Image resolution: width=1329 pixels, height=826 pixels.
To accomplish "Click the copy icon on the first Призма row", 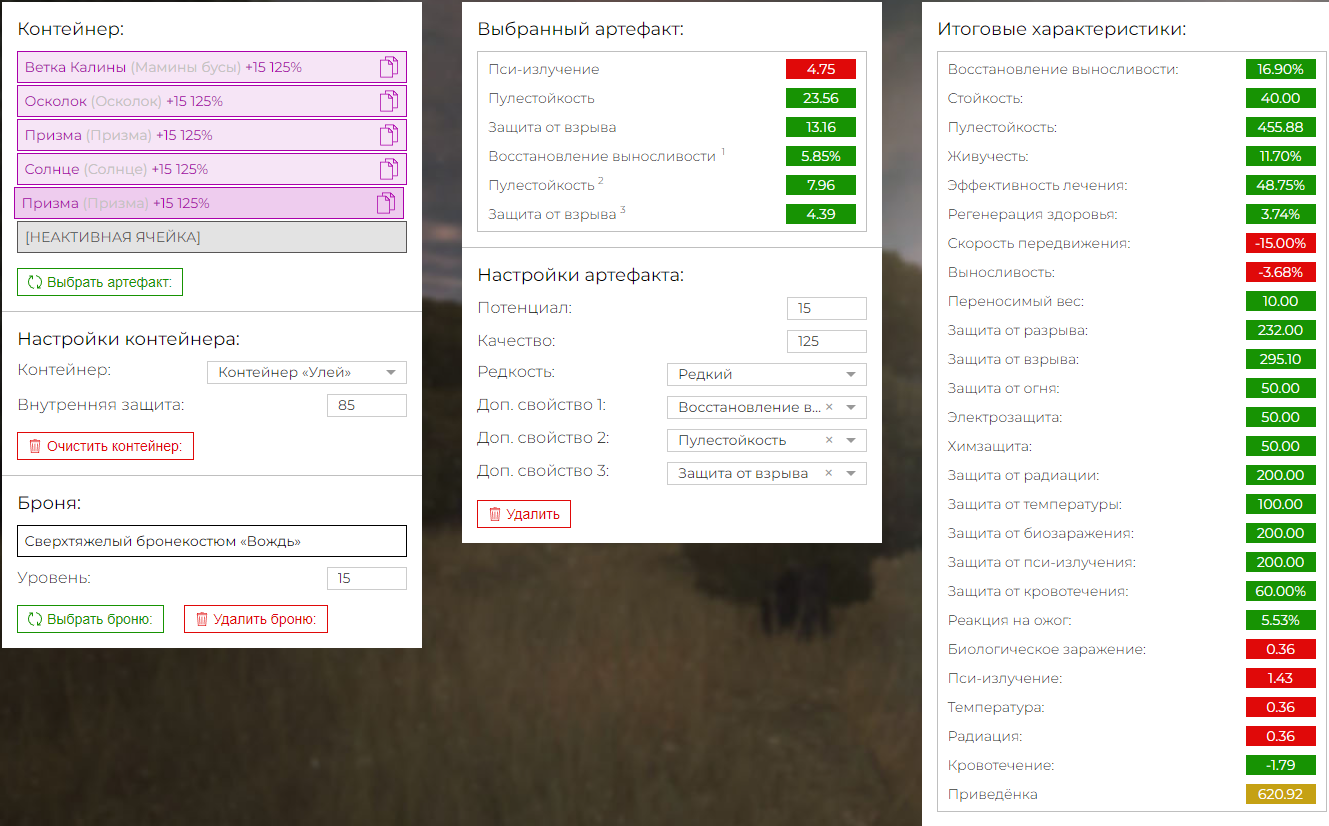I will pyautogui.click(x=389, y=135).
